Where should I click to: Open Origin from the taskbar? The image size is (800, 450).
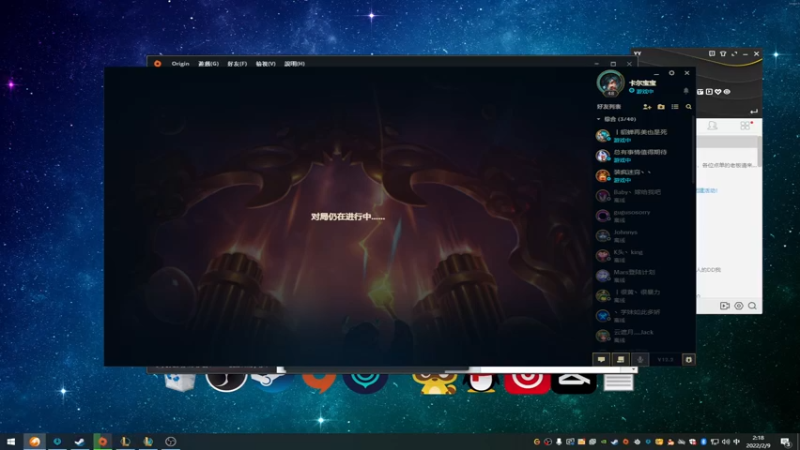(x=103, y=441)
